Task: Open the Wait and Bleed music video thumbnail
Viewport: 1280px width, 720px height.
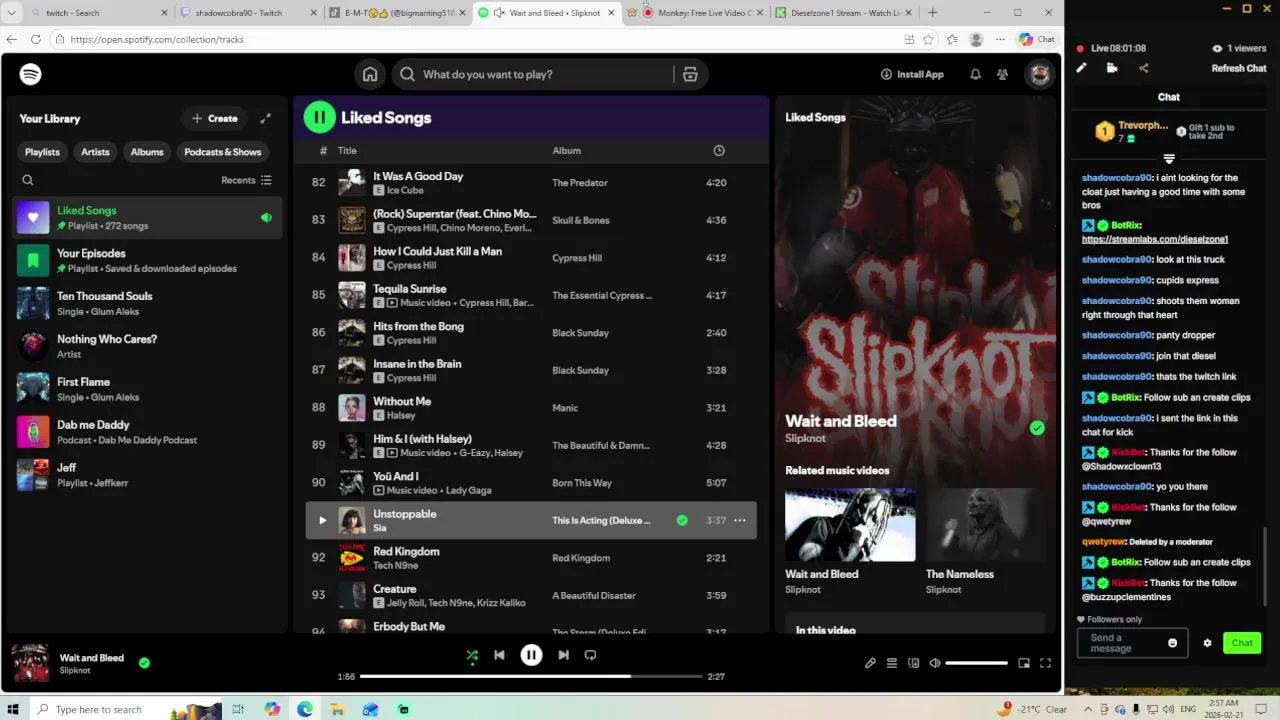Action: coord(850,524)
